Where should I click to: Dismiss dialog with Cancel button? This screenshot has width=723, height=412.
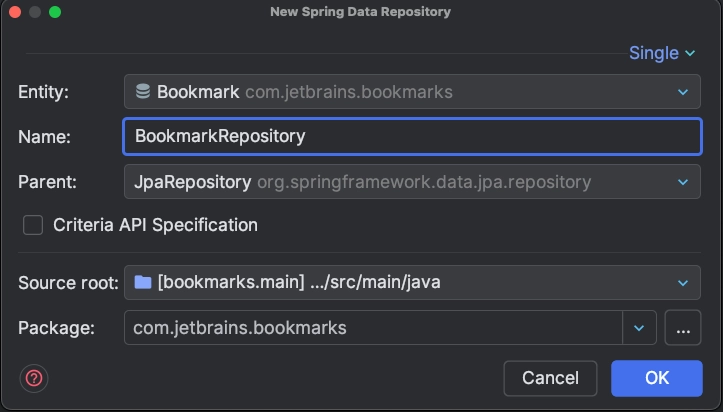550,378
